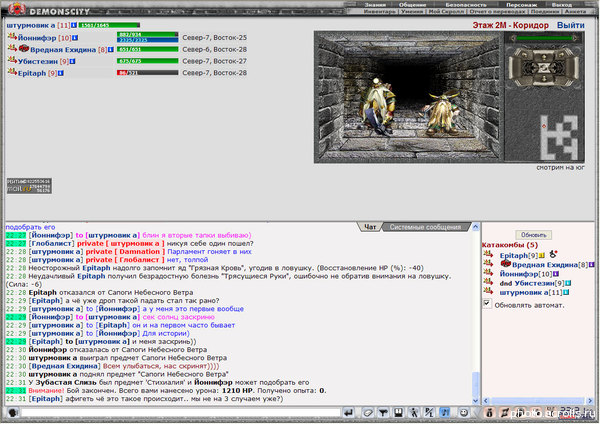Screen dimensions: 600x424
Task: Click the chat message input field
Action: [x=181, y=413]
